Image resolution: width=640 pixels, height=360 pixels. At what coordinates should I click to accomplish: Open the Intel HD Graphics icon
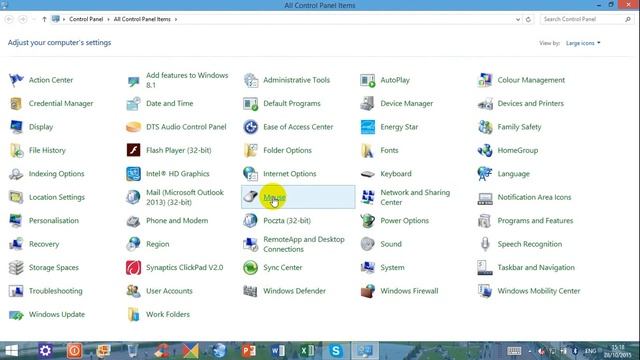pyautogui.click(x=133, y=174)
